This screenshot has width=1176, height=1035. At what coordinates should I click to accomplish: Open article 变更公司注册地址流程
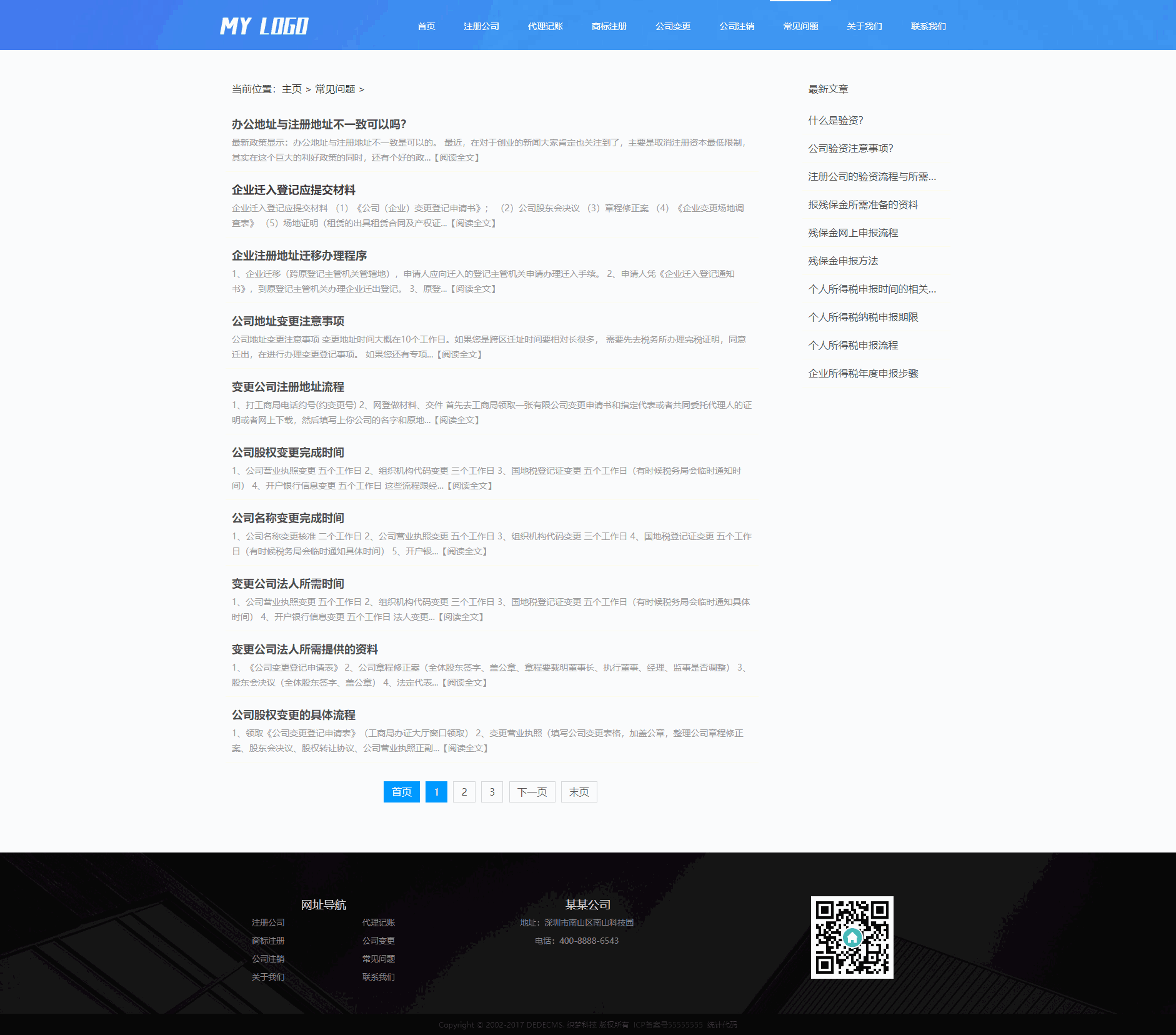(x=287, y=387)
